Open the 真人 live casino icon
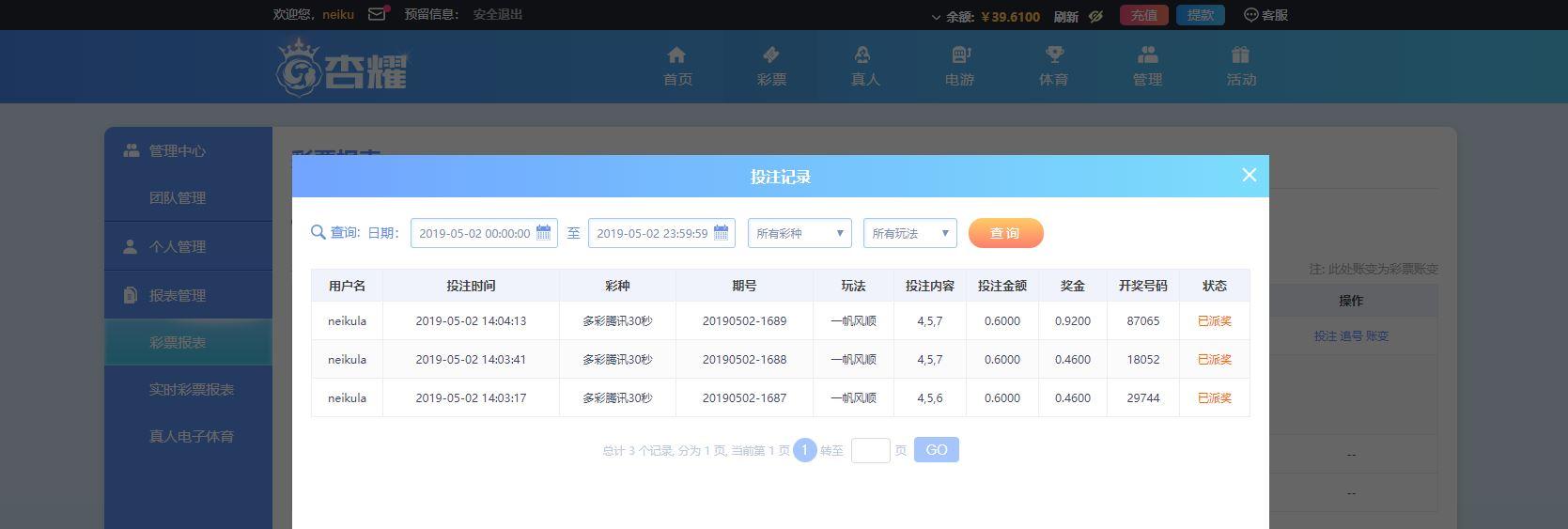The image size is (1568, 529). pyautogui.click(x=863, y=55)
